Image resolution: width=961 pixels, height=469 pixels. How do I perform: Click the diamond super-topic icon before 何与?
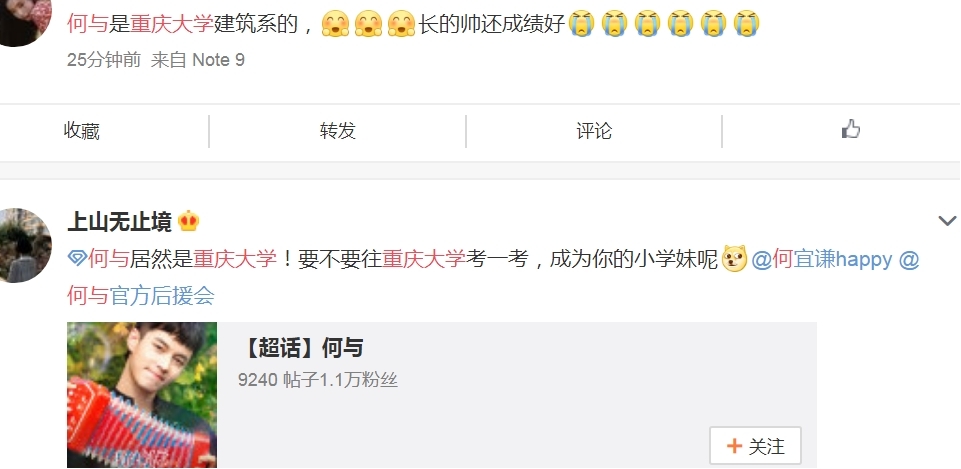[x=77, y=259]
